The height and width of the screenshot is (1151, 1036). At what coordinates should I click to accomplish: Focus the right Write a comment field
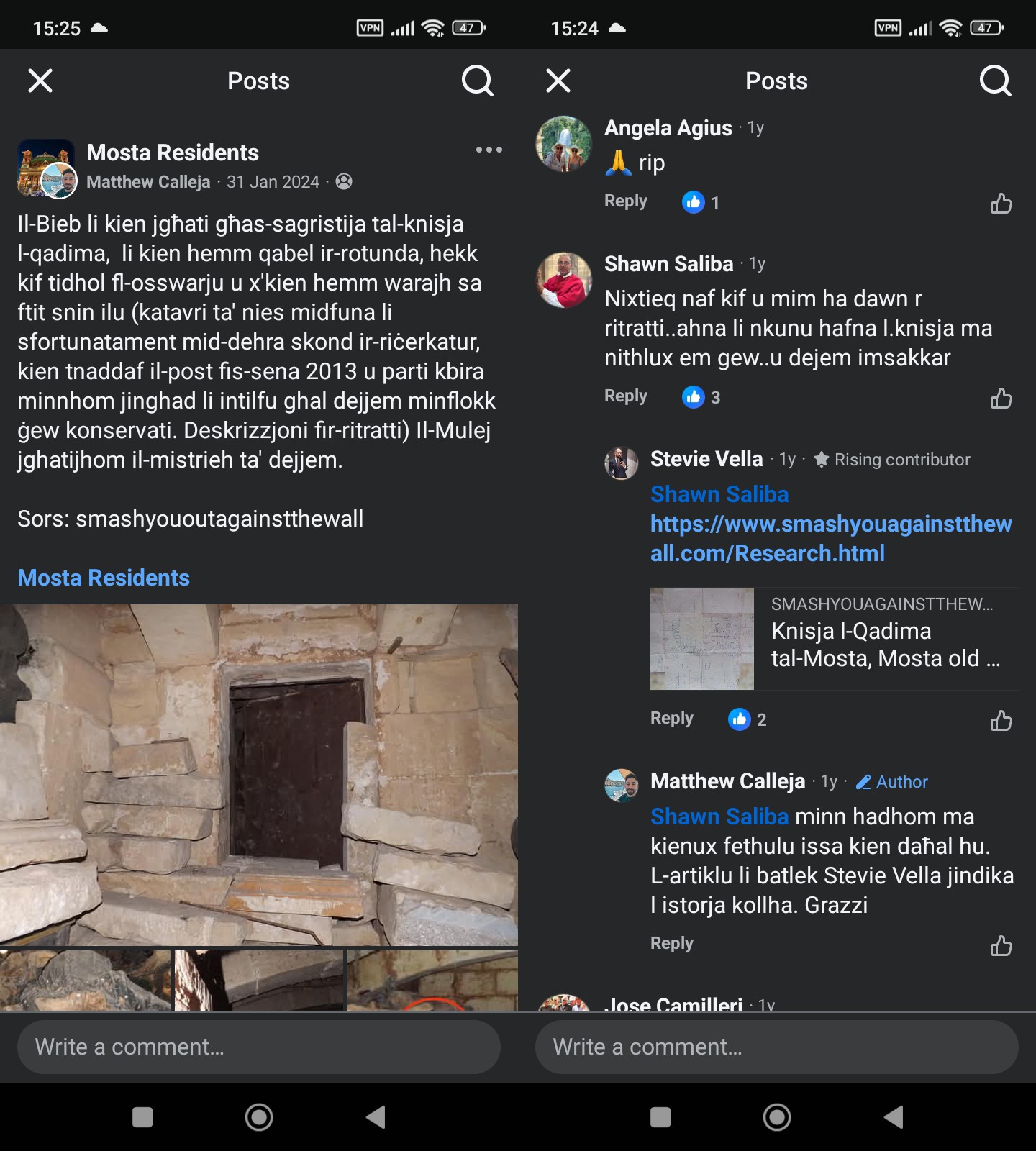777,1047
